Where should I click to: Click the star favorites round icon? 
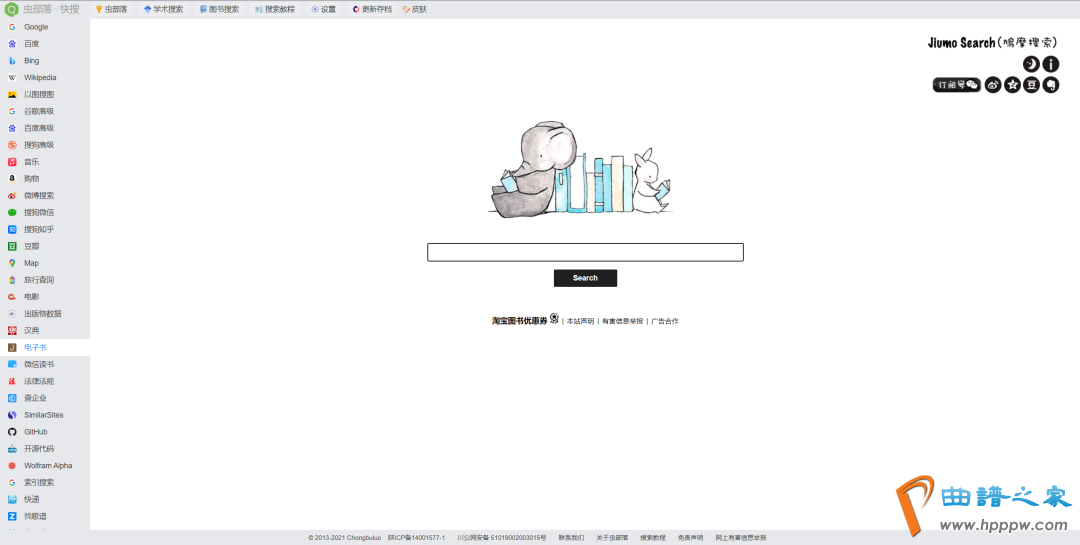pyautogui.click(x=1012, y=85)
